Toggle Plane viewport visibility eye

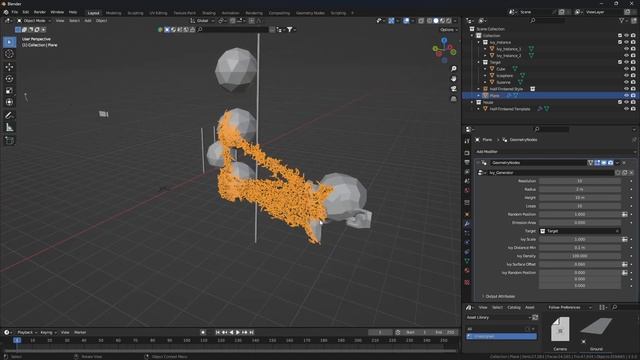point(627,96)
